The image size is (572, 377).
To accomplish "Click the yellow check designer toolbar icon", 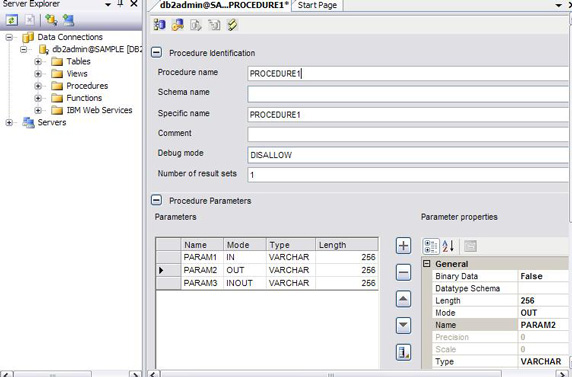I will tap(232, 25).
